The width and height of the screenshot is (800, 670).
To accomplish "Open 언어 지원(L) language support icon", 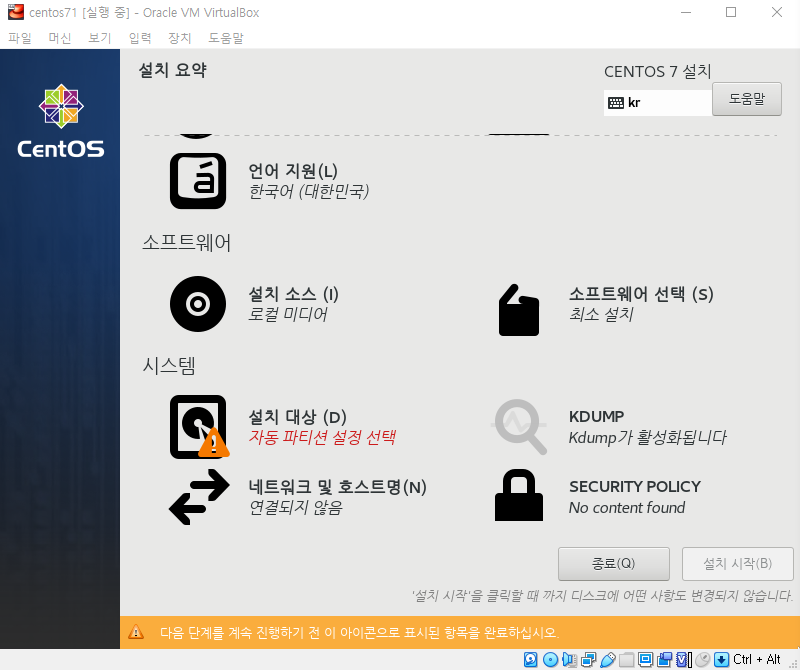I will tap(198, 181).
